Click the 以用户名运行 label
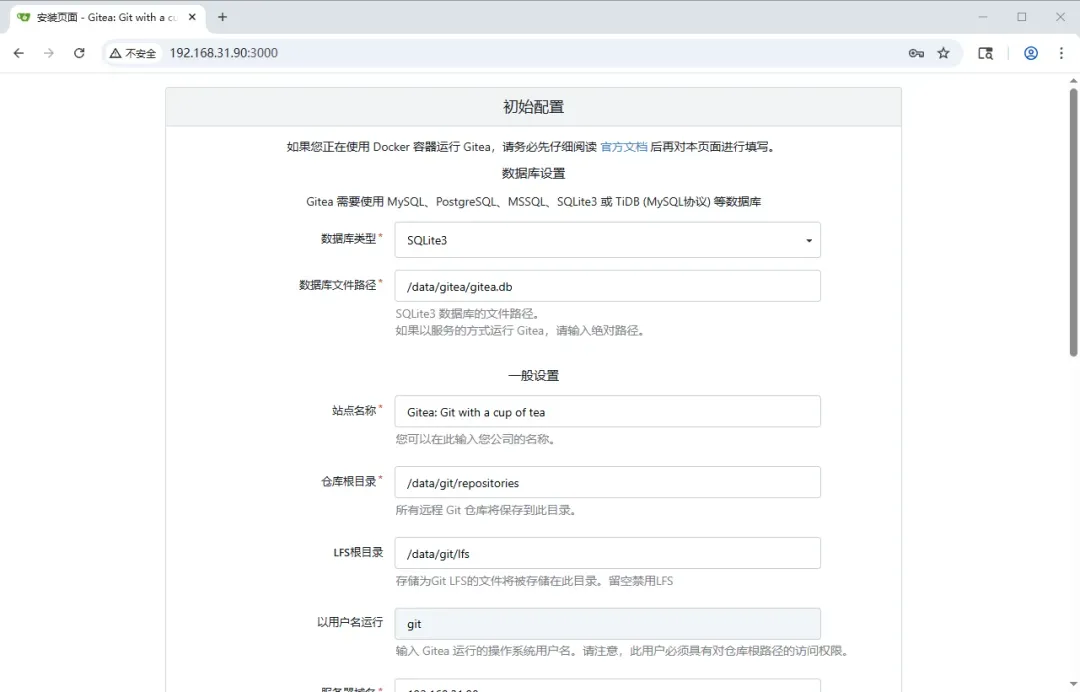1080x692 pixels. pyautogui.click(x=350, y=622)
